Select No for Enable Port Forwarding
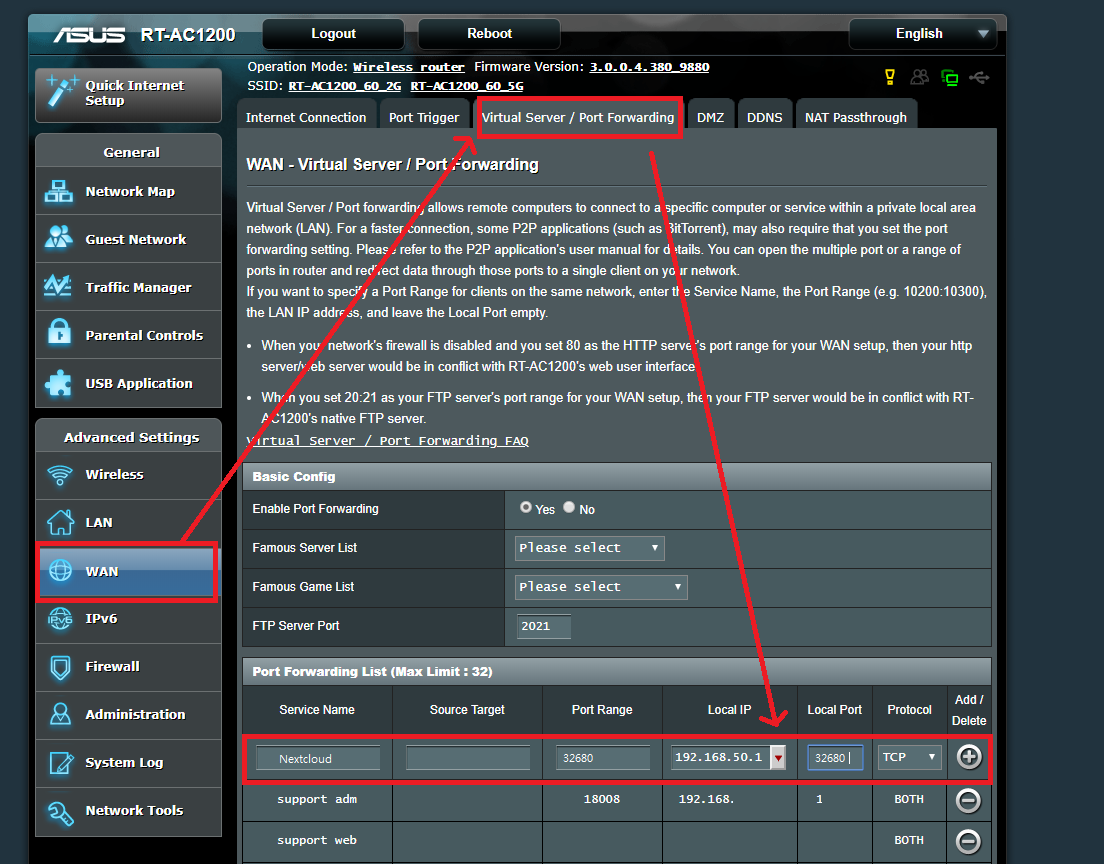This screenshot has width=1104, height=864. [x=569, y=508]
